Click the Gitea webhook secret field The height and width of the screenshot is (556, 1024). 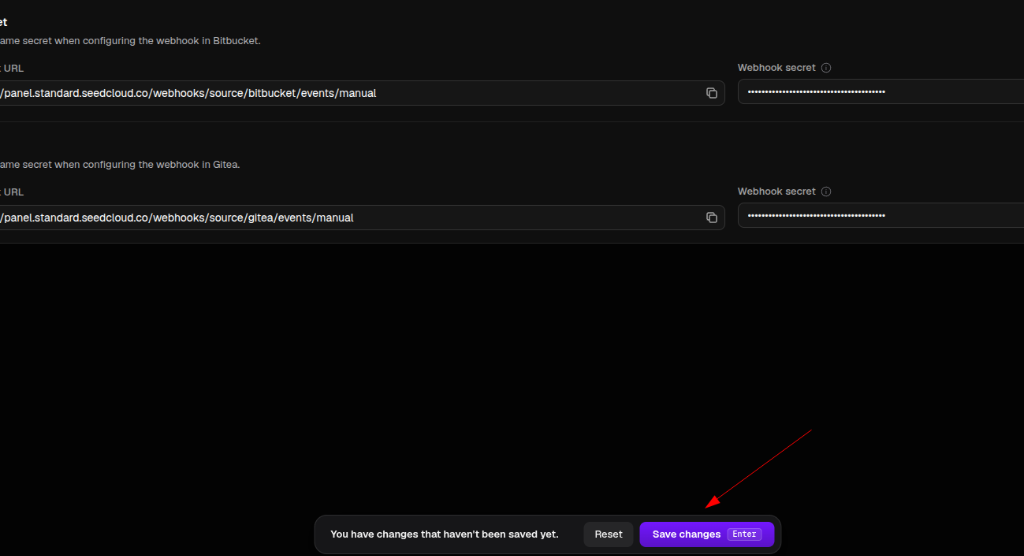(881, 216)
